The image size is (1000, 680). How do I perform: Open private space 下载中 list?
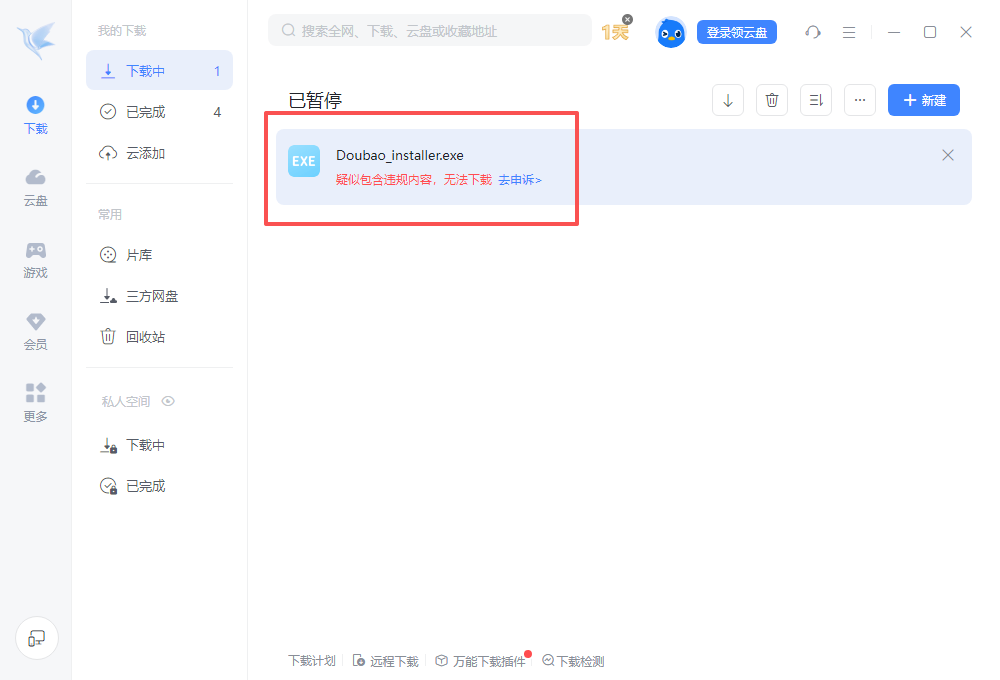159,445
